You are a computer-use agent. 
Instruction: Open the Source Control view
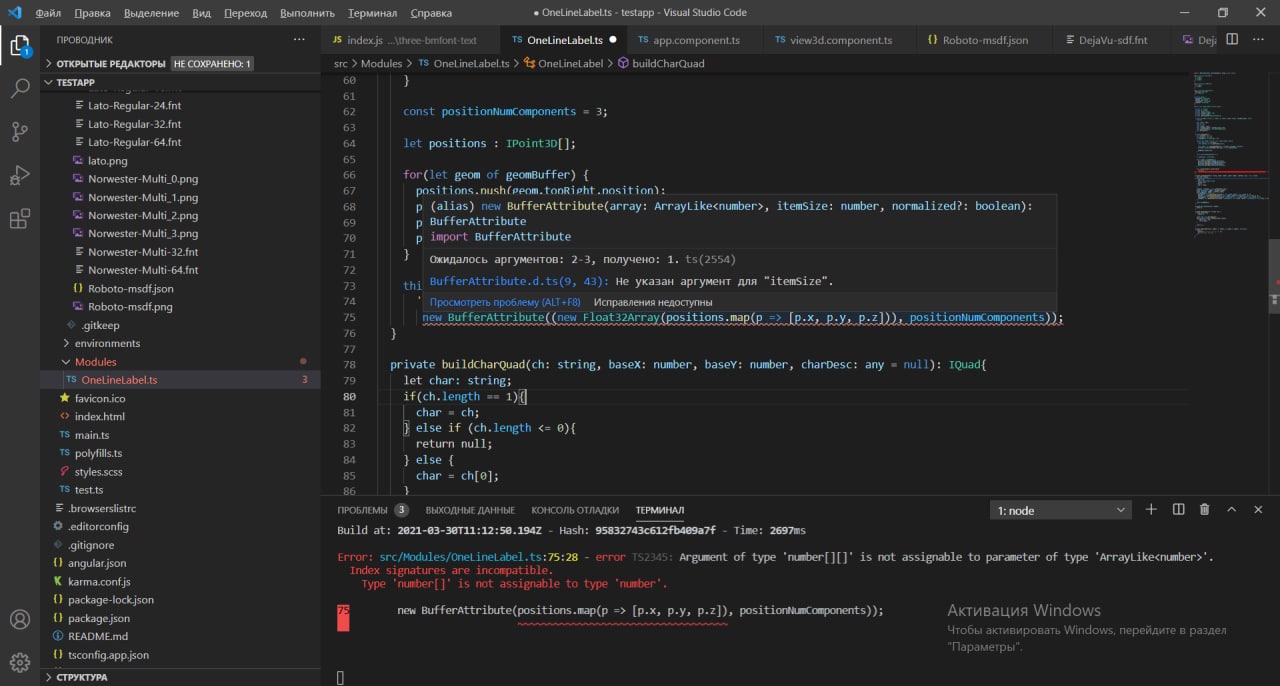(20, 131)
